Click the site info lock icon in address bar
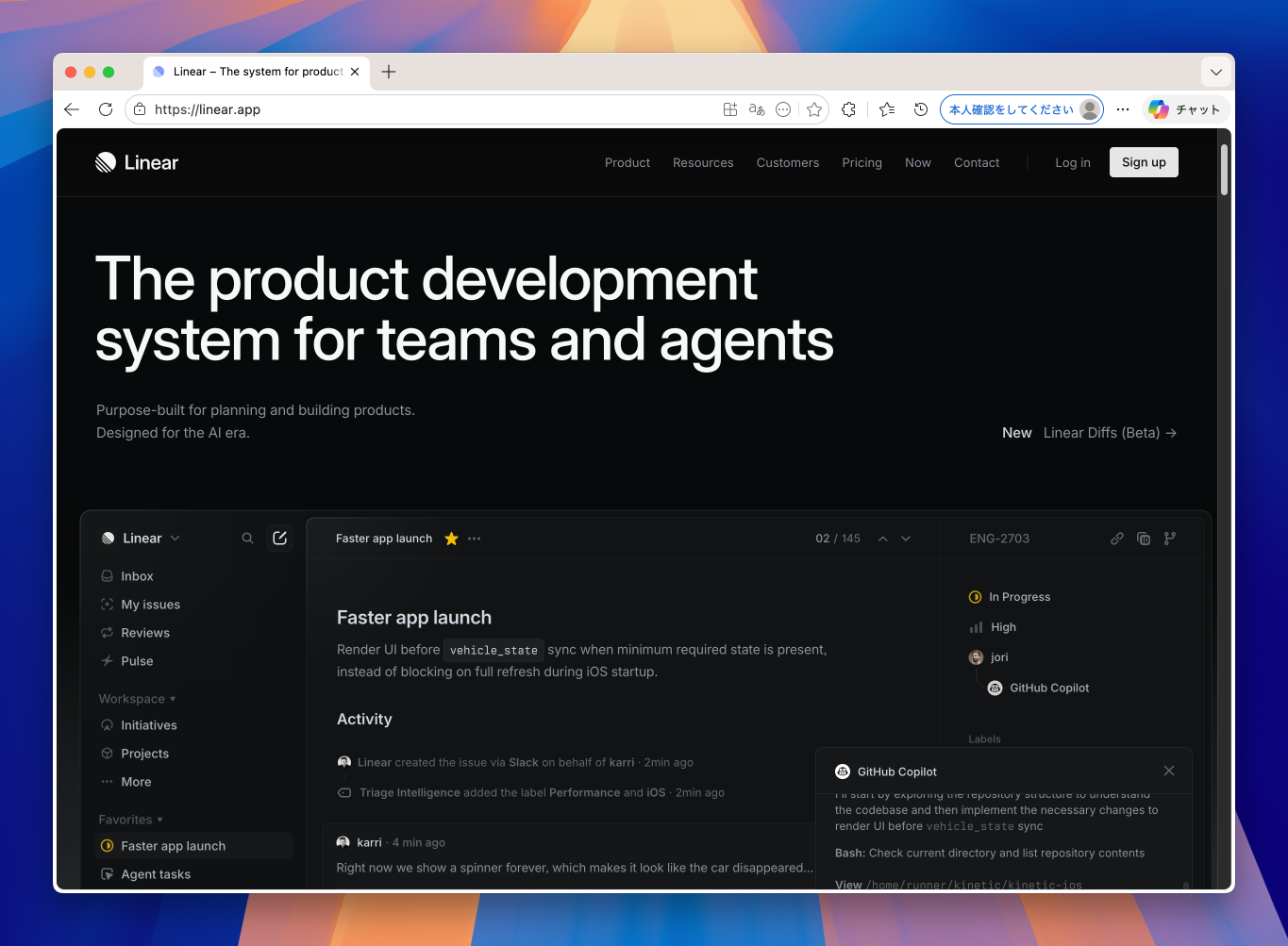 coord(140,109)
